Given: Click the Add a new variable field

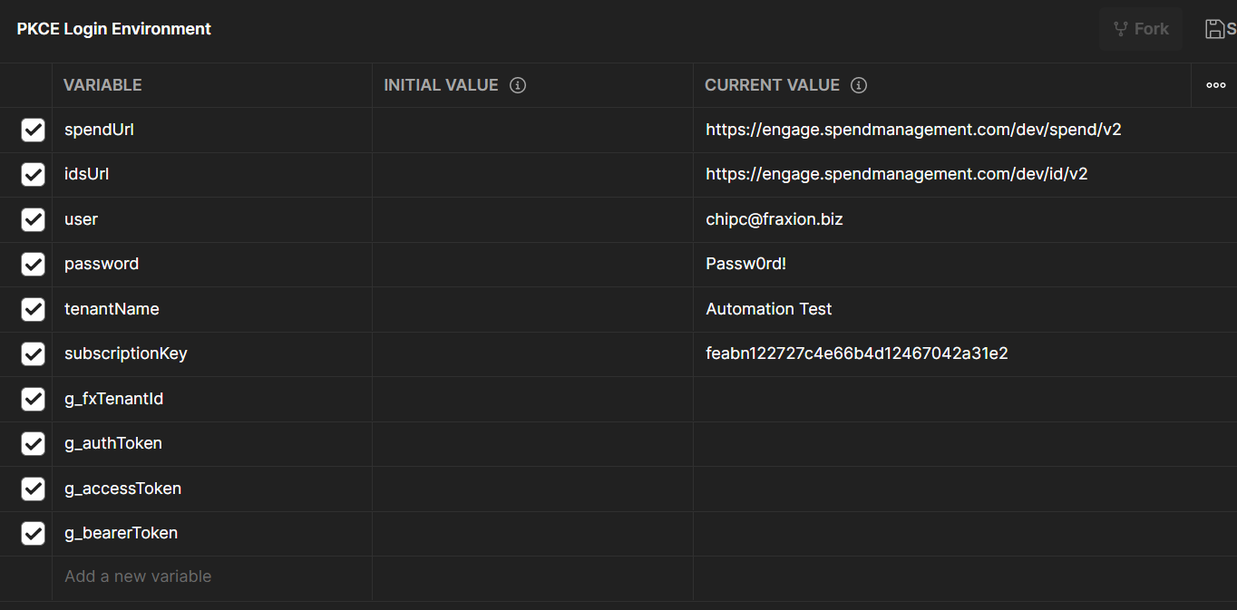Looking at the screenshot, I should pos(138,577).
